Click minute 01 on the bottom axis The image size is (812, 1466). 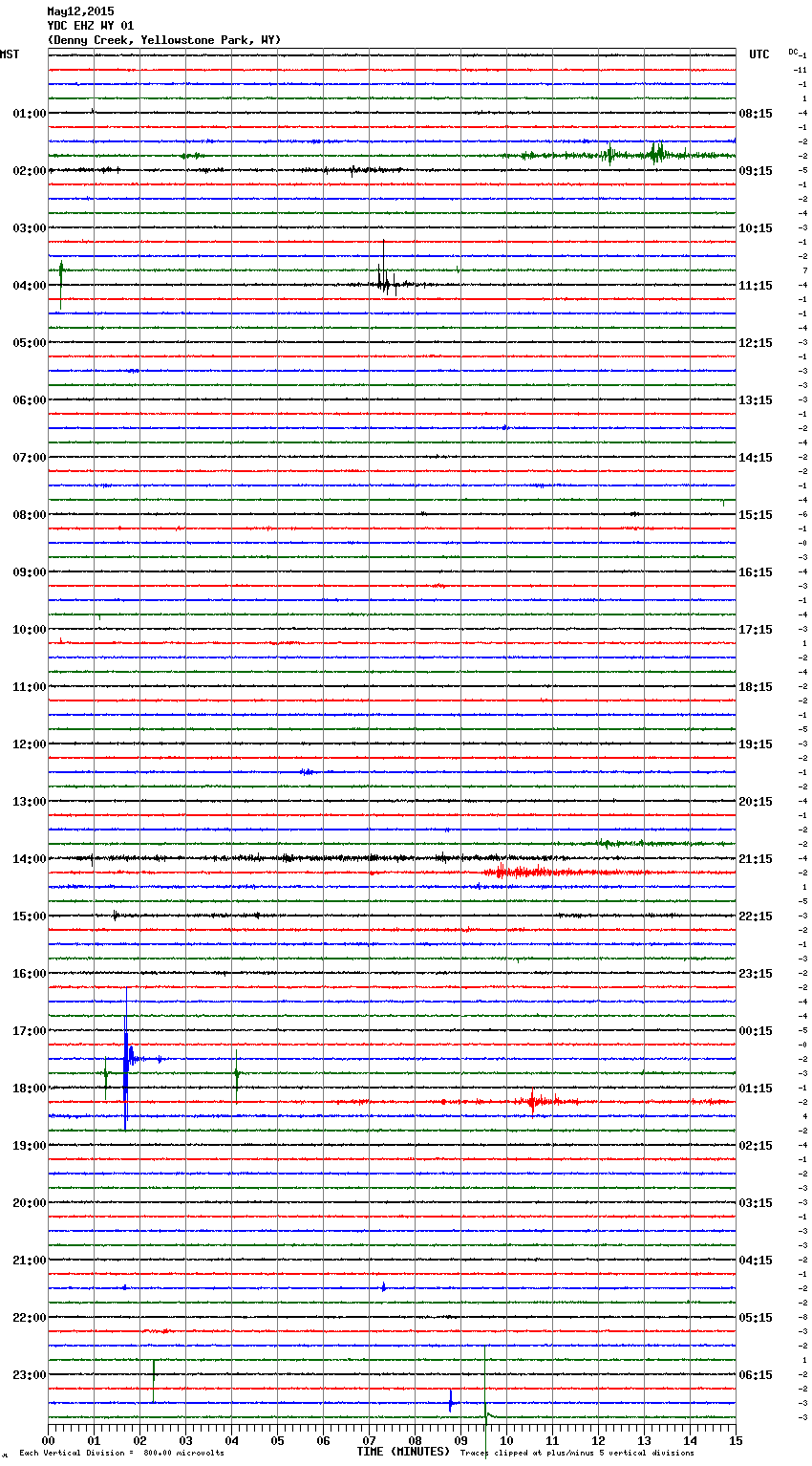click(x=94, y=1440)
